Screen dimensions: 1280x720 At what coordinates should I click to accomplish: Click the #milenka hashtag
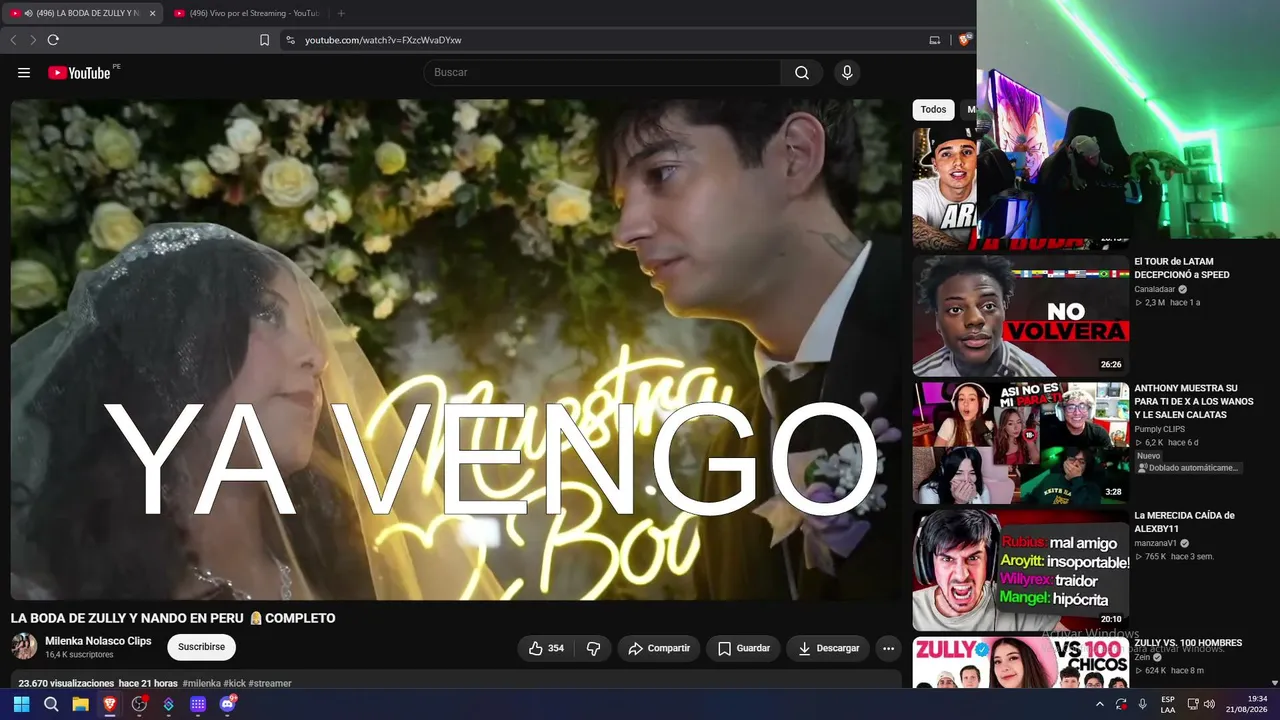201,684
